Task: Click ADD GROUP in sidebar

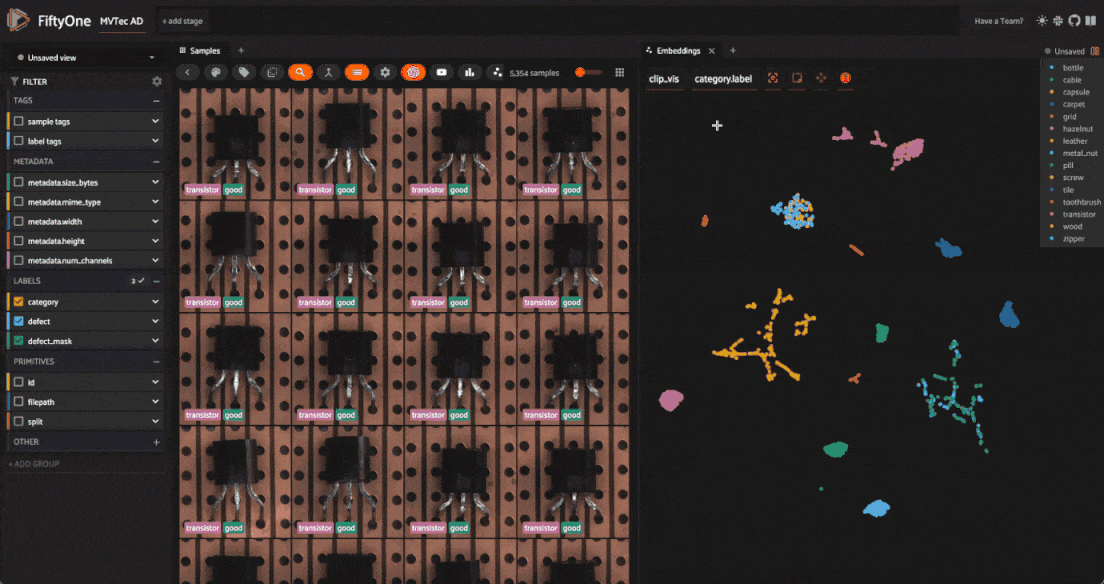Action: point(34,464)
